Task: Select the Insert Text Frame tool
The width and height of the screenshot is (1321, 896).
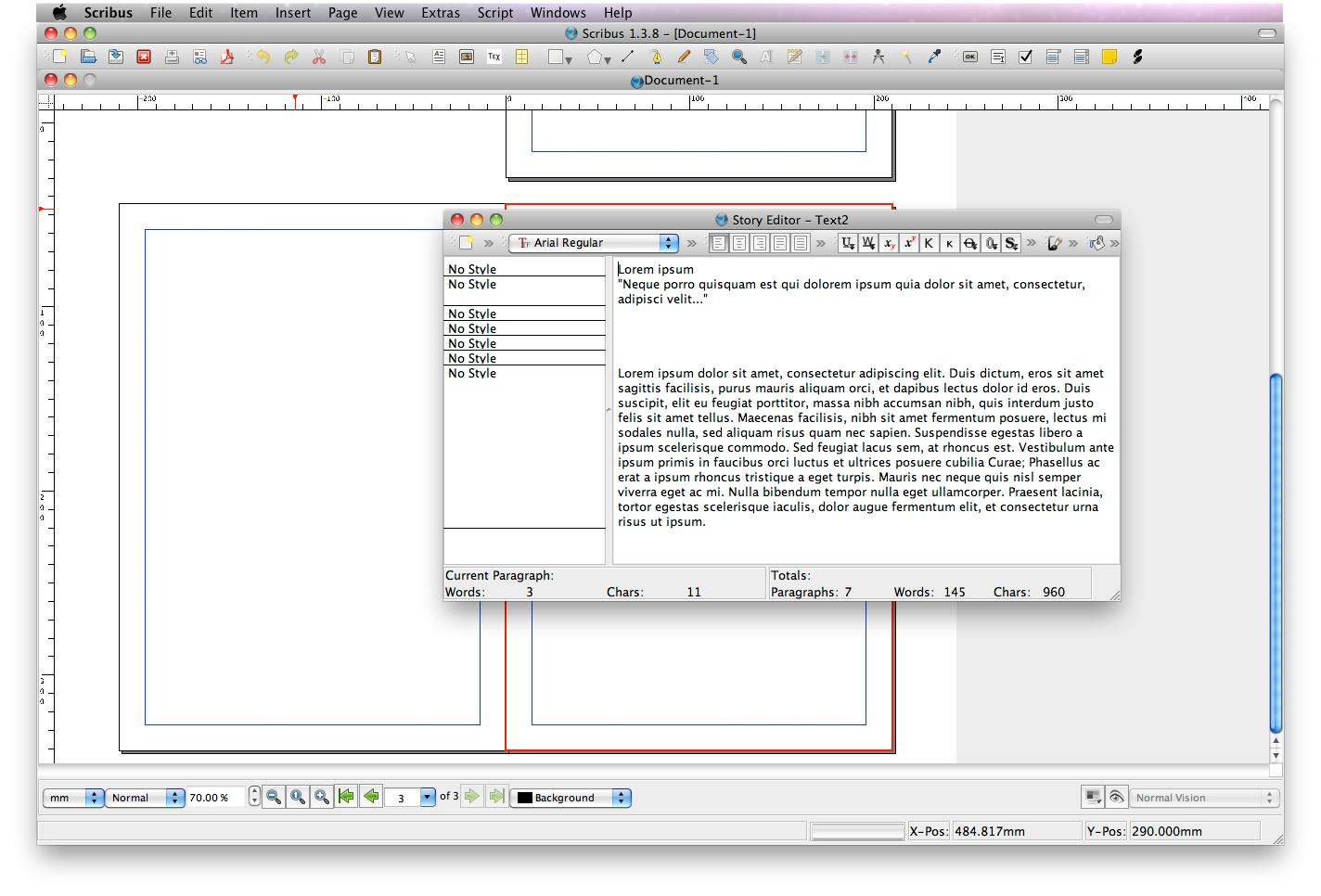Action: point(439,57)
